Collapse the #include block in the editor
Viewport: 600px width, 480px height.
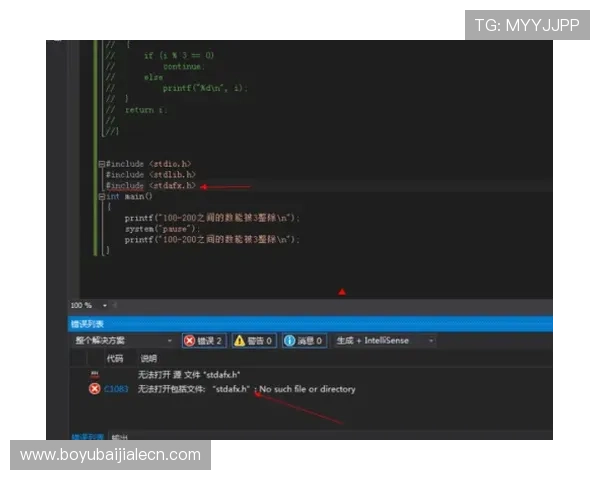point(101,162)
